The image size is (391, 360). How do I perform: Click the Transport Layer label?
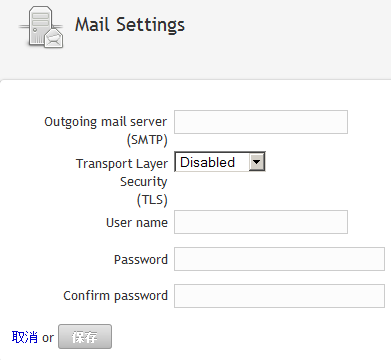(x=122, y=164)
